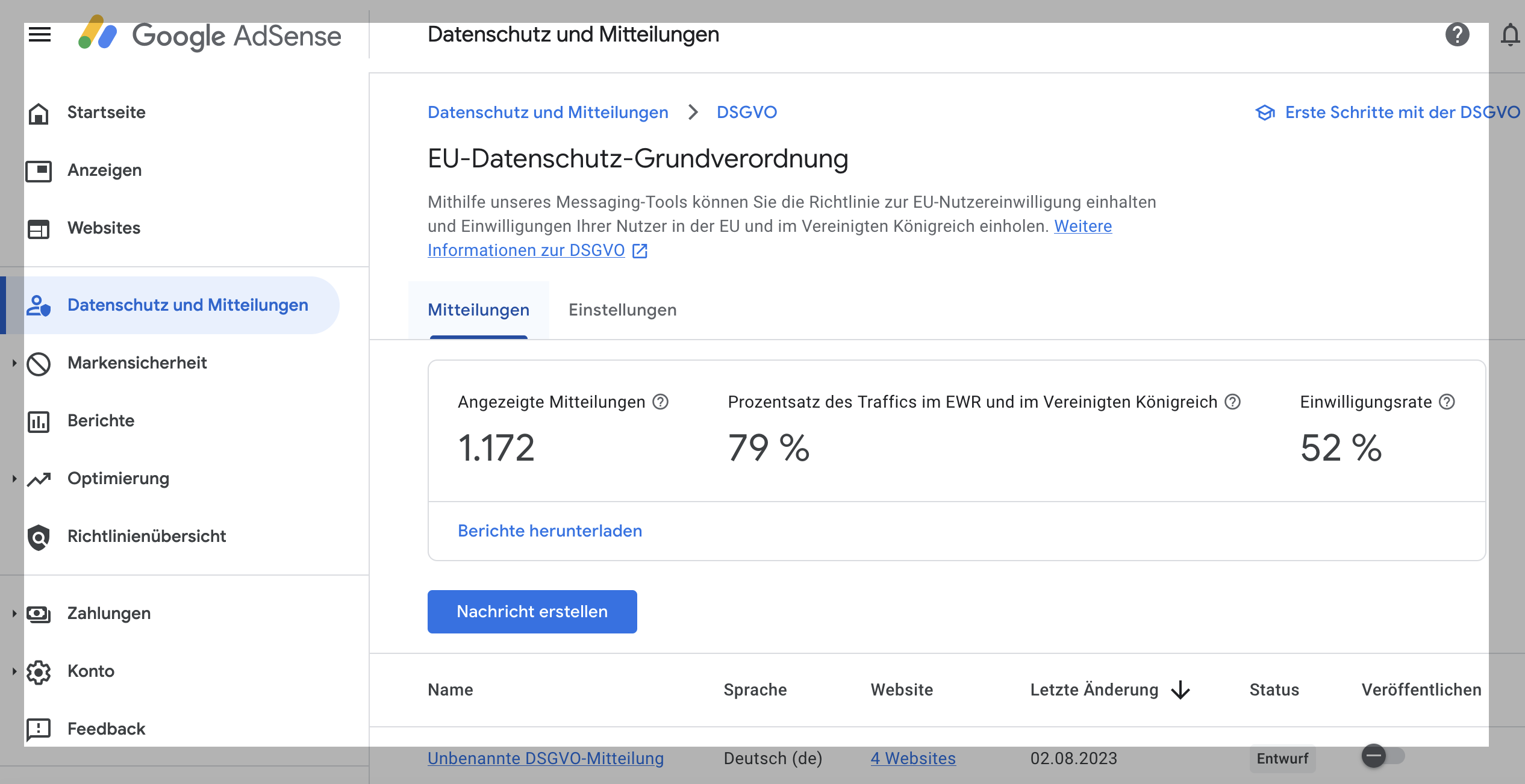Select the Mitteilungen tab

[479, 310]
